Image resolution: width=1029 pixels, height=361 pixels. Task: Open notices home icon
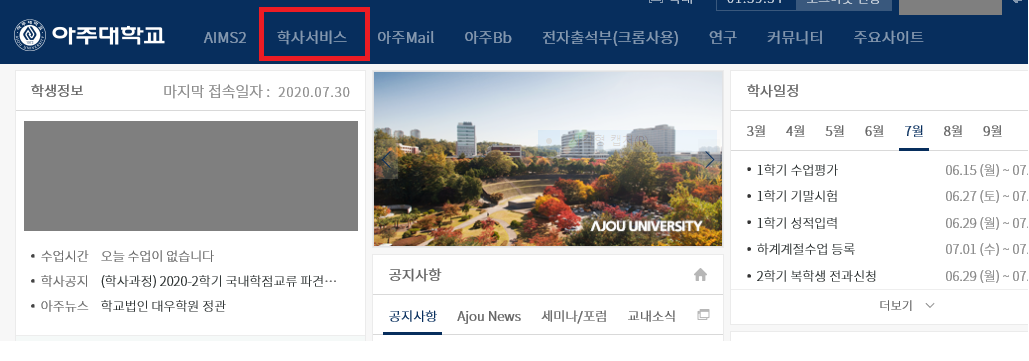[x=700, y=275]
